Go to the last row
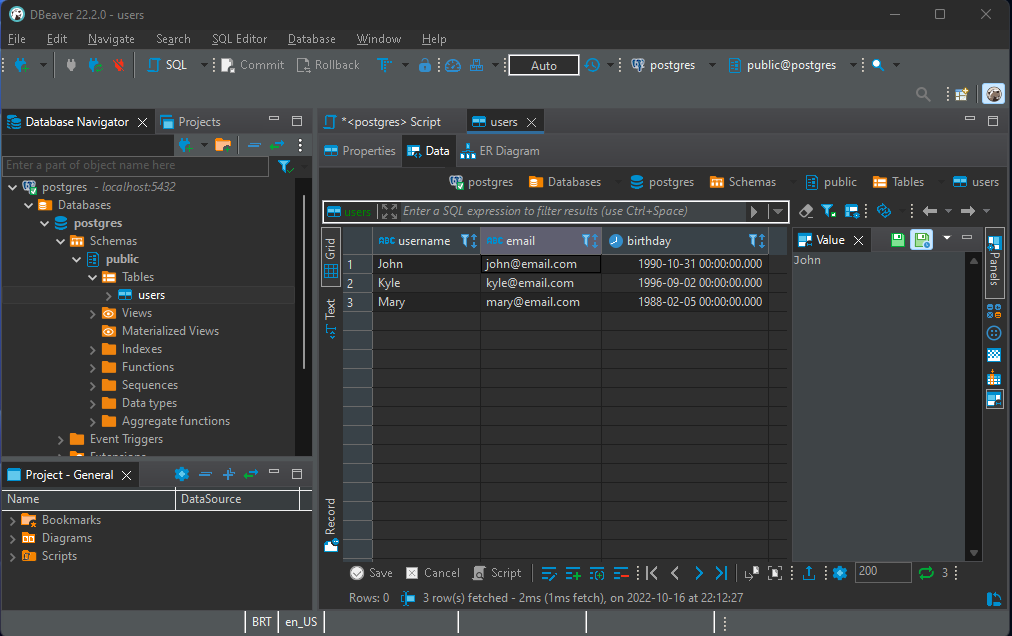The height and width of the screenshot is (636, 1012). point(722,573)
